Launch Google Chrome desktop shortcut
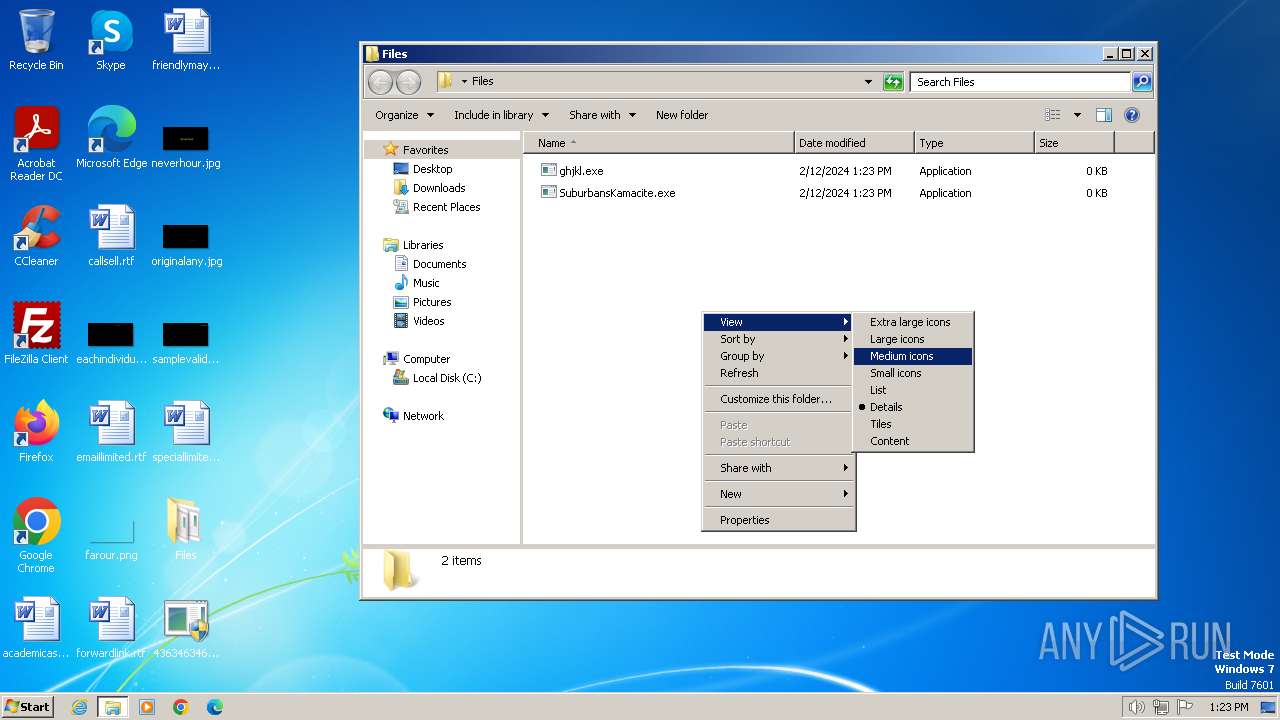Image resolution: width=1280 pixels, height=720 pixels. tap(36, 536)
